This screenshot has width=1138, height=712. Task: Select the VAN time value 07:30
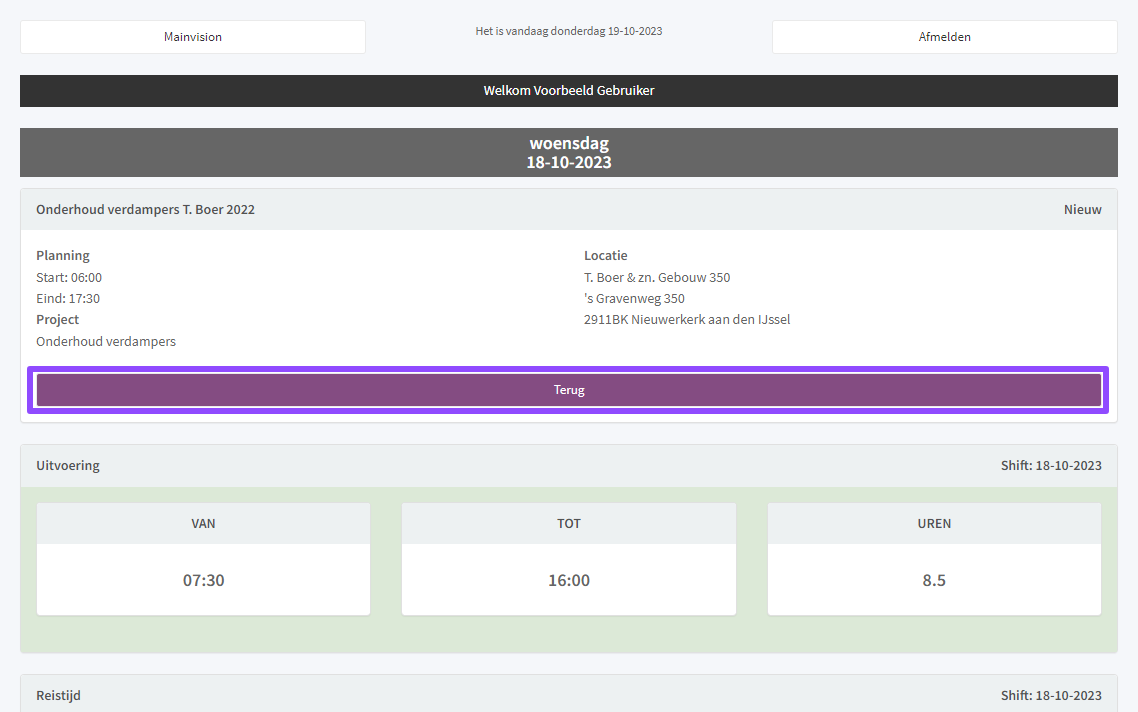tap(203, 580)
